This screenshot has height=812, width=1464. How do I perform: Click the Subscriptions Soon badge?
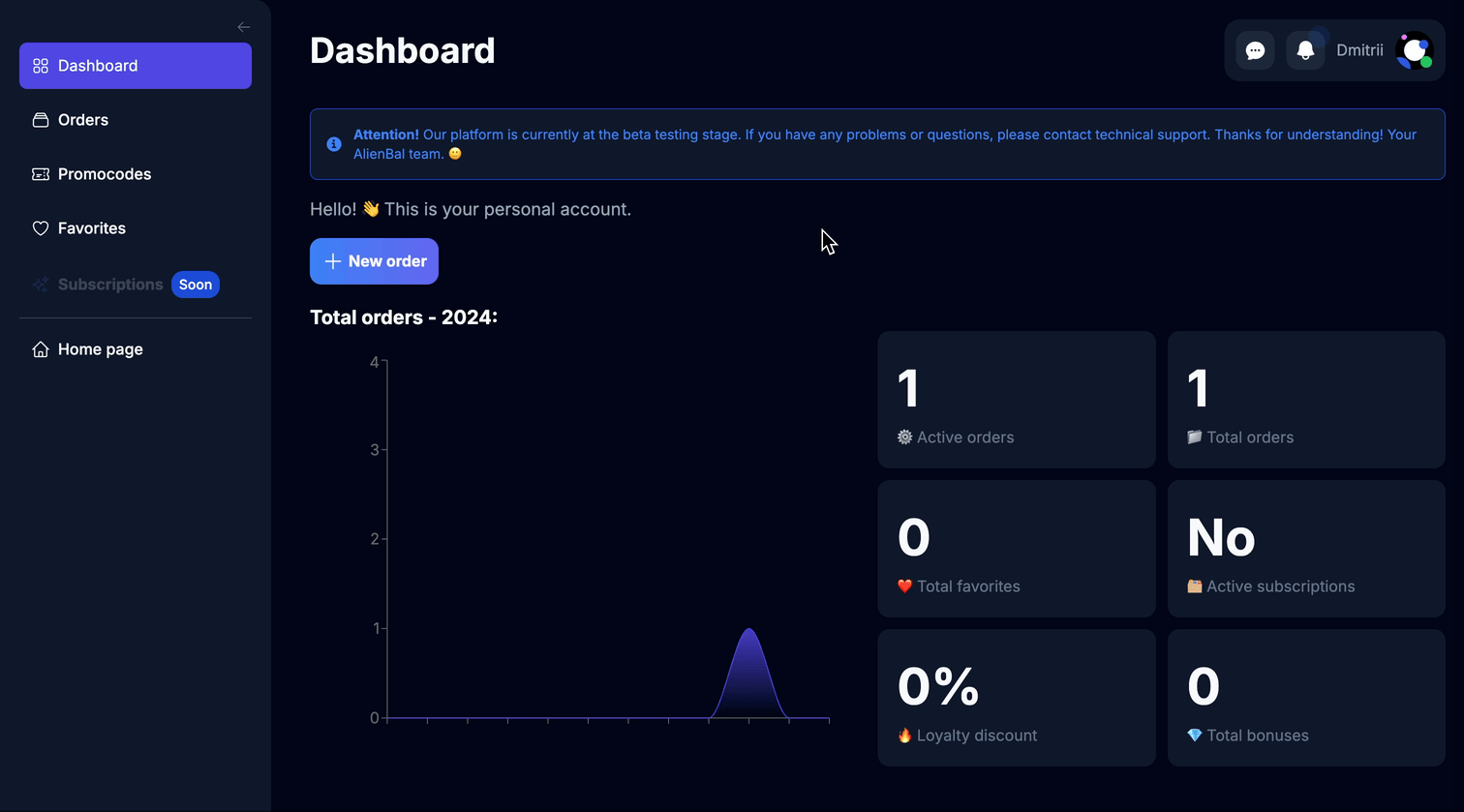point(196,285)
